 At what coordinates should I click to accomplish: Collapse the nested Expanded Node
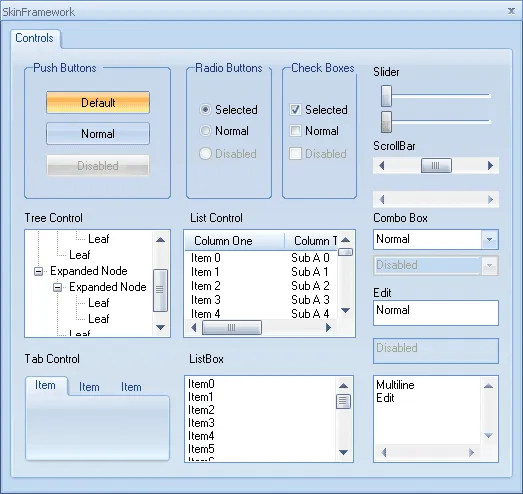(x=58, y=287)
